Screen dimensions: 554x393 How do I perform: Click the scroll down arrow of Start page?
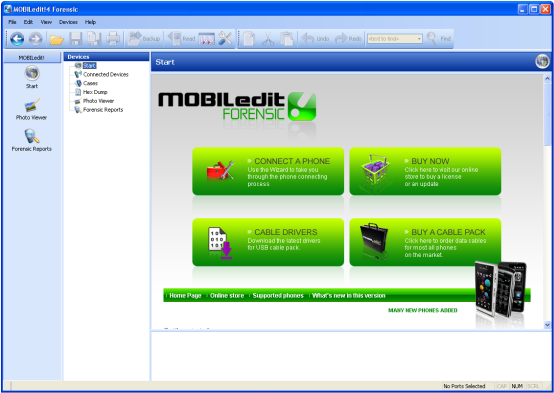(547, 324)
